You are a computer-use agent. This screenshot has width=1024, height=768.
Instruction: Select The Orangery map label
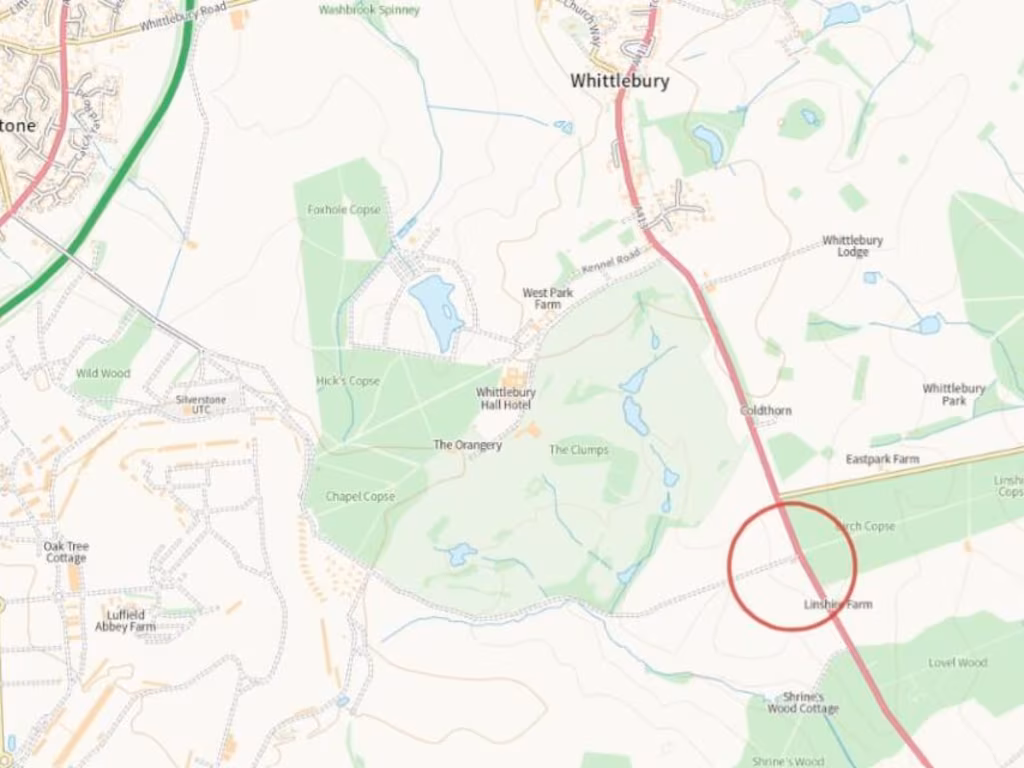click(x=468, y=445)
